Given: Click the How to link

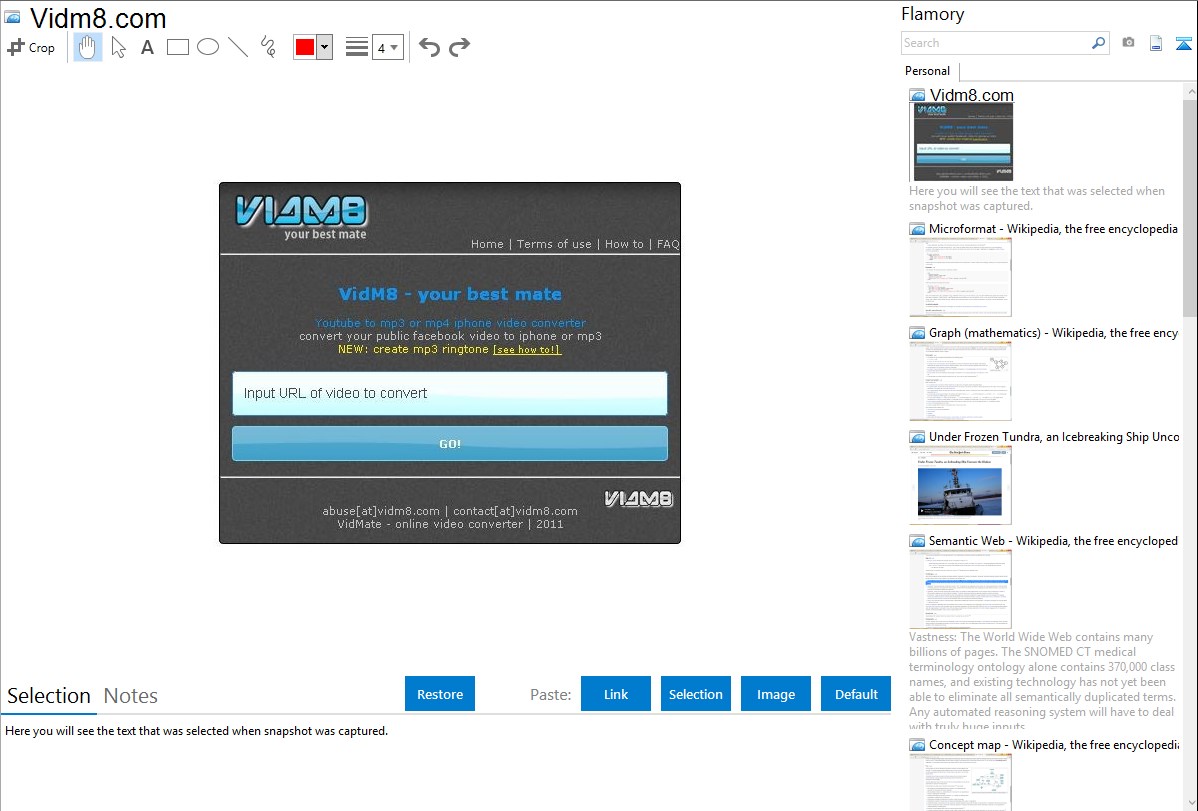Looking at the screenshot, I should (624, 244).
